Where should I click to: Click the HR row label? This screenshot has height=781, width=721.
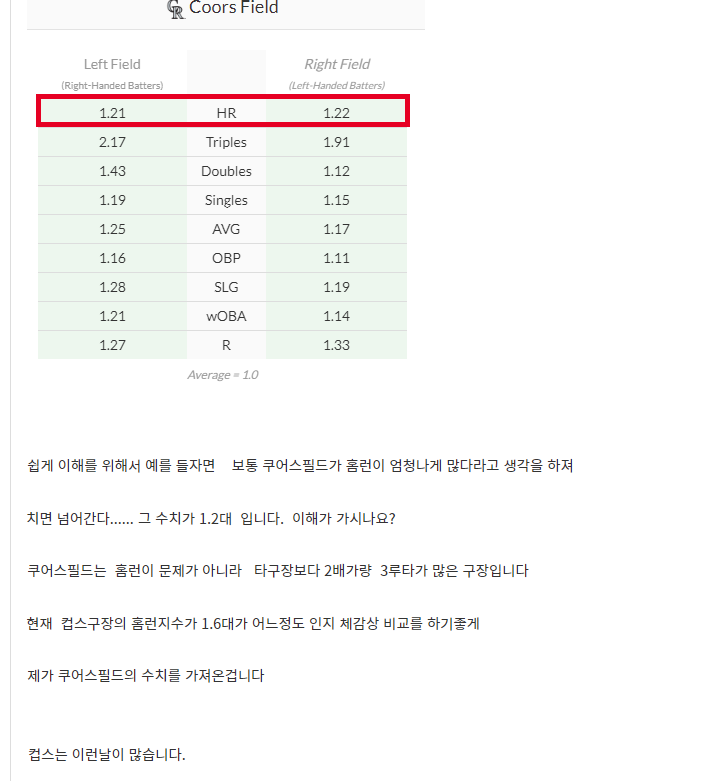click(226, 113)
